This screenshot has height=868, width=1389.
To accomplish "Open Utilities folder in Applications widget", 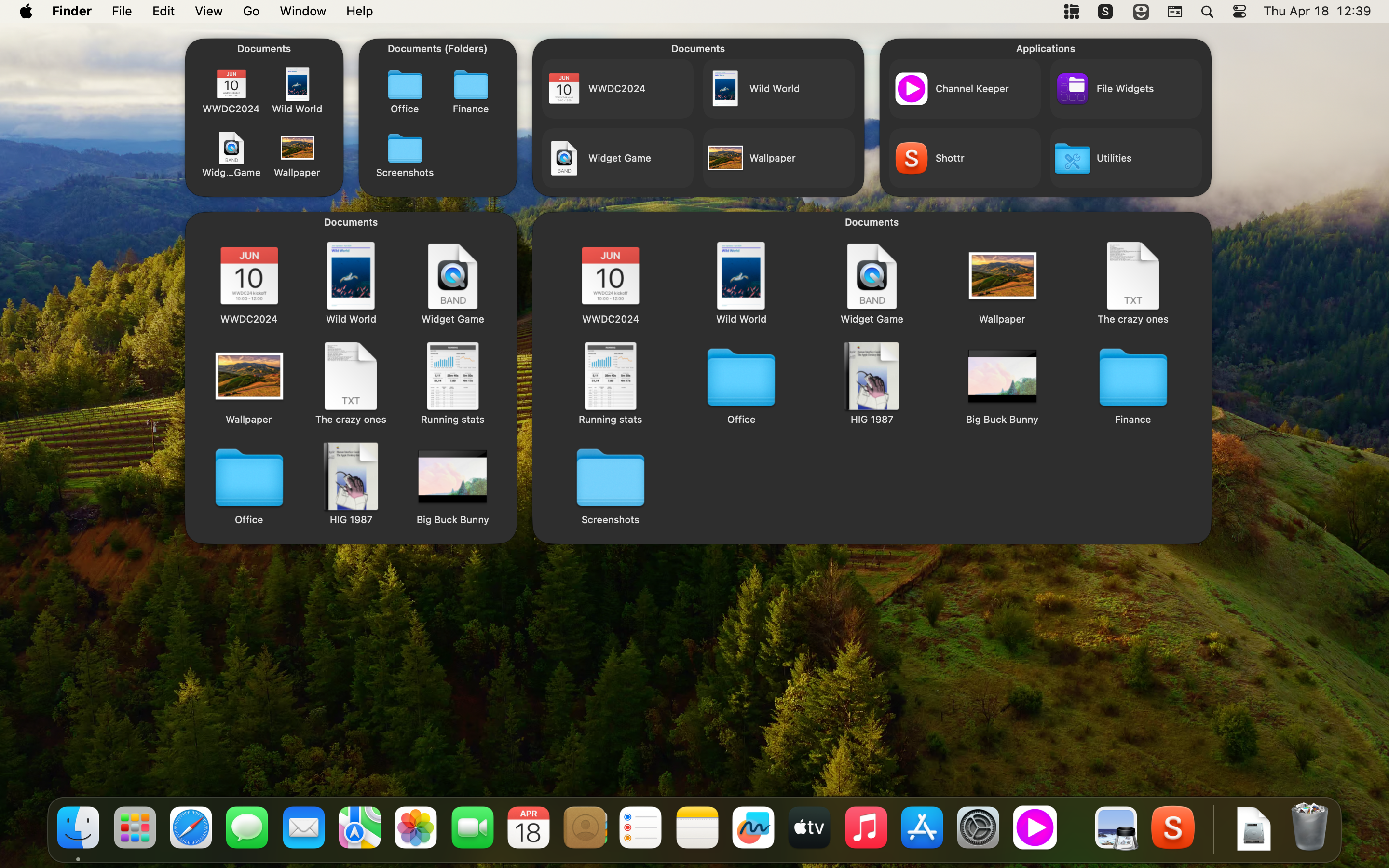I will click(x=1126, y=158).
